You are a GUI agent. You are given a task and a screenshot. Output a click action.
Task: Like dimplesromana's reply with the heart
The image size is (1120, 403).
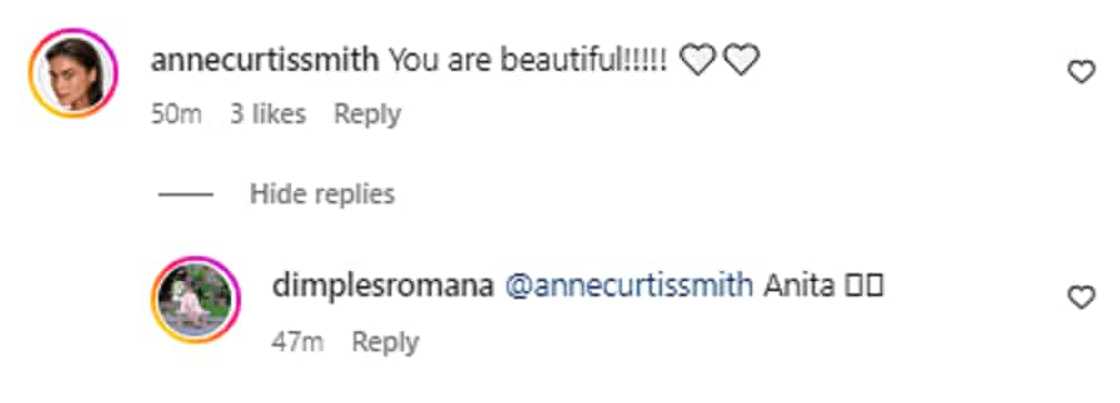[x=1082, y=297]
